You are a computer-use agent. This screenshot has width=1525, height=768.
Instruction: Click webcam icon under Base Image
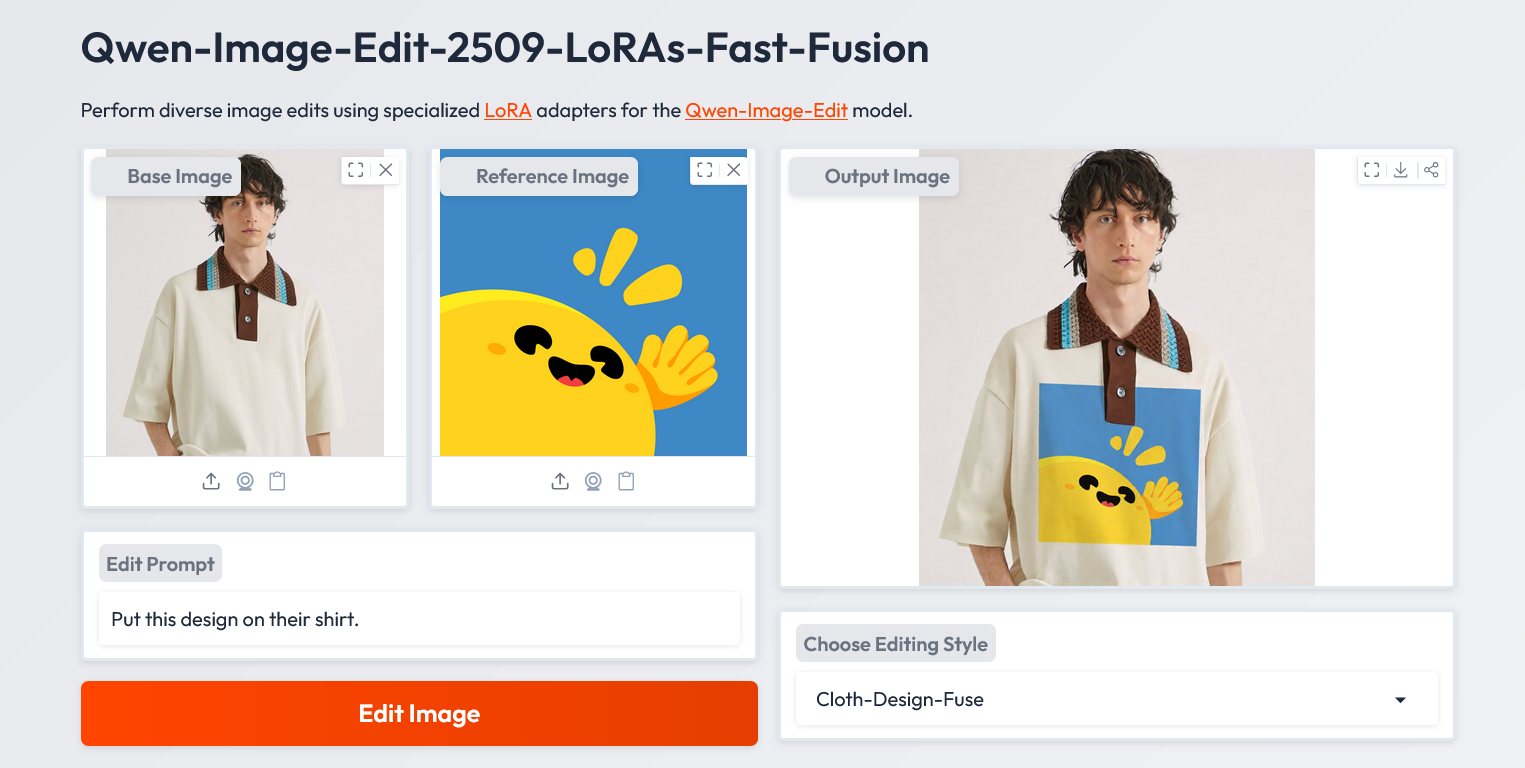click(245, 482)
